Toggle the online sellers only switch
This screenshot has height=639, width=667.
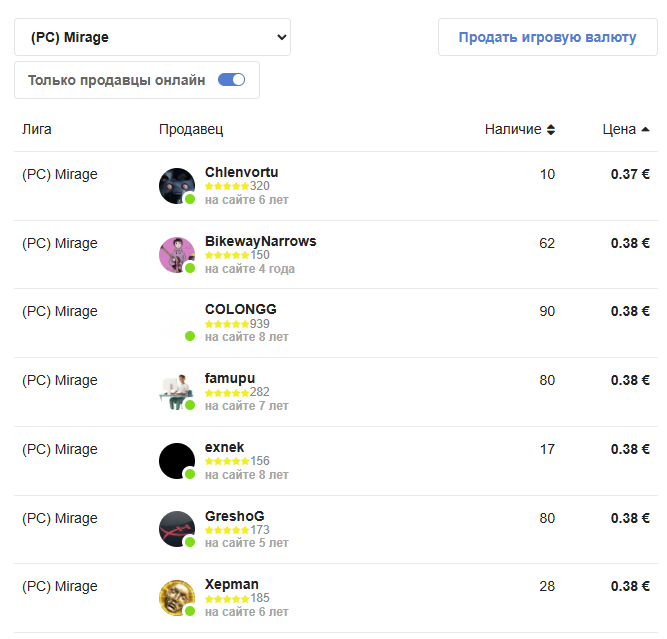click(231, 80)
